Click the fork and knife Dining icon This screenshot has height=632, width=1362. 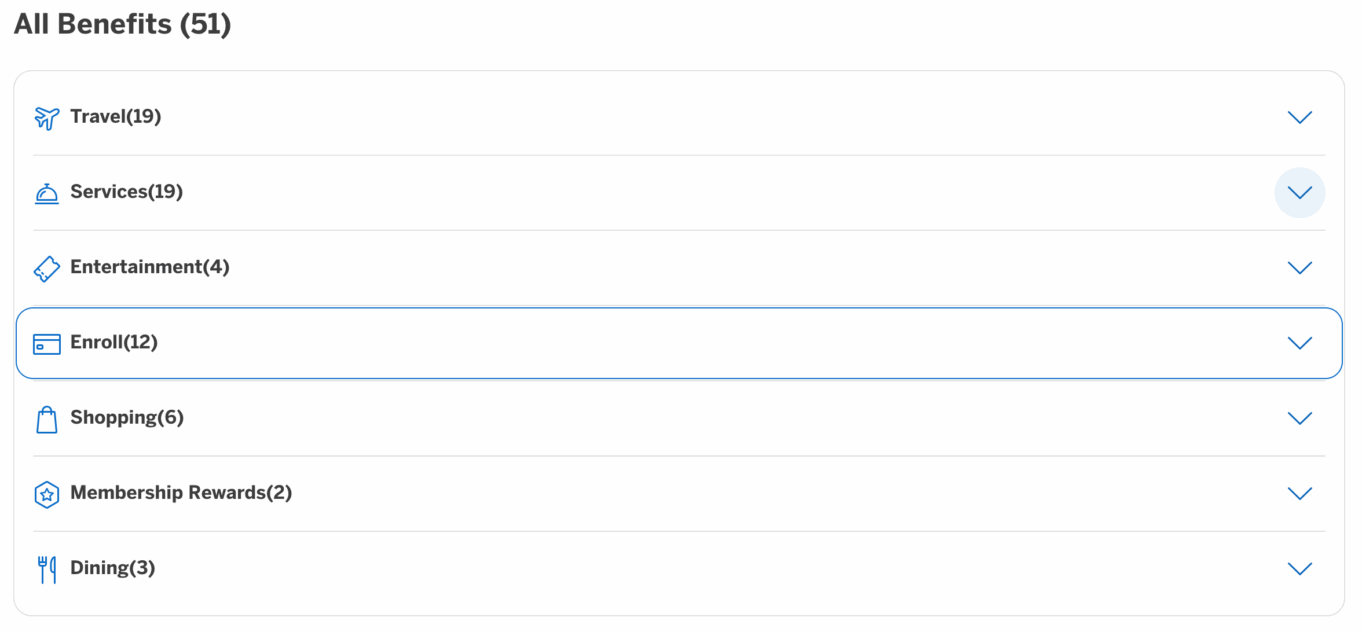(47, 569)
